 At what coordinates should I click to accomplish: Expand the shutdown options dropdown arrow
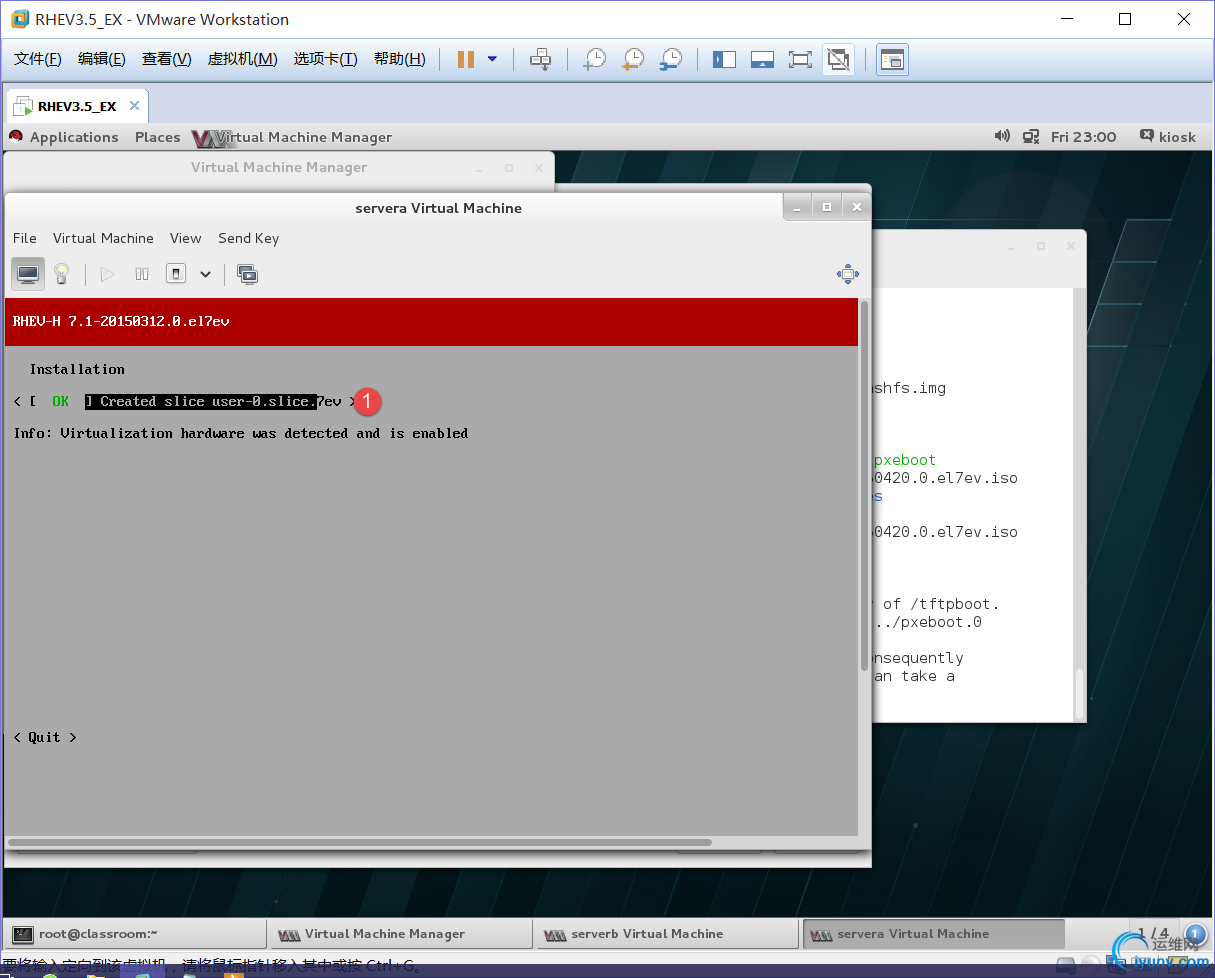click(205, 274)
